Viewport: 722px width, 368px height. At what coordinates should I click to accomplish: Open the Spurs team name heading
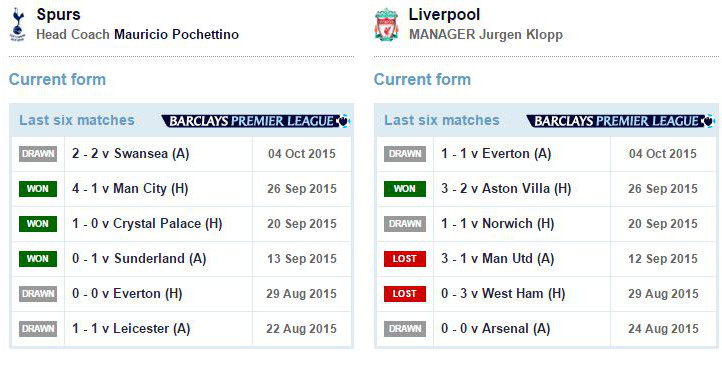click(58, 15)
